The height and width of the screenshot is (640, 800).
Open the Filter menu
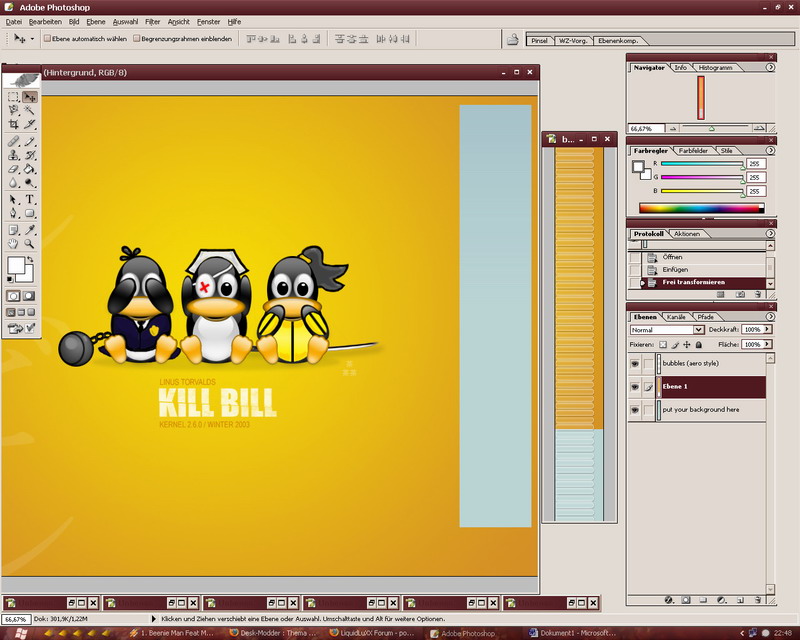[153, 22]
